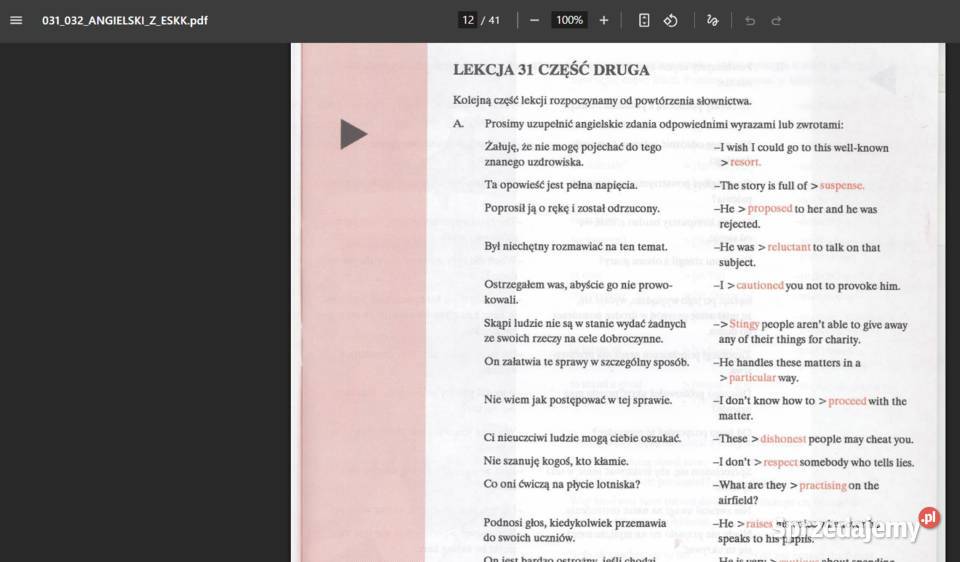Select the 100% zoom level field
The width and height of the screenshot is (960, 562).
click(569, 20)
